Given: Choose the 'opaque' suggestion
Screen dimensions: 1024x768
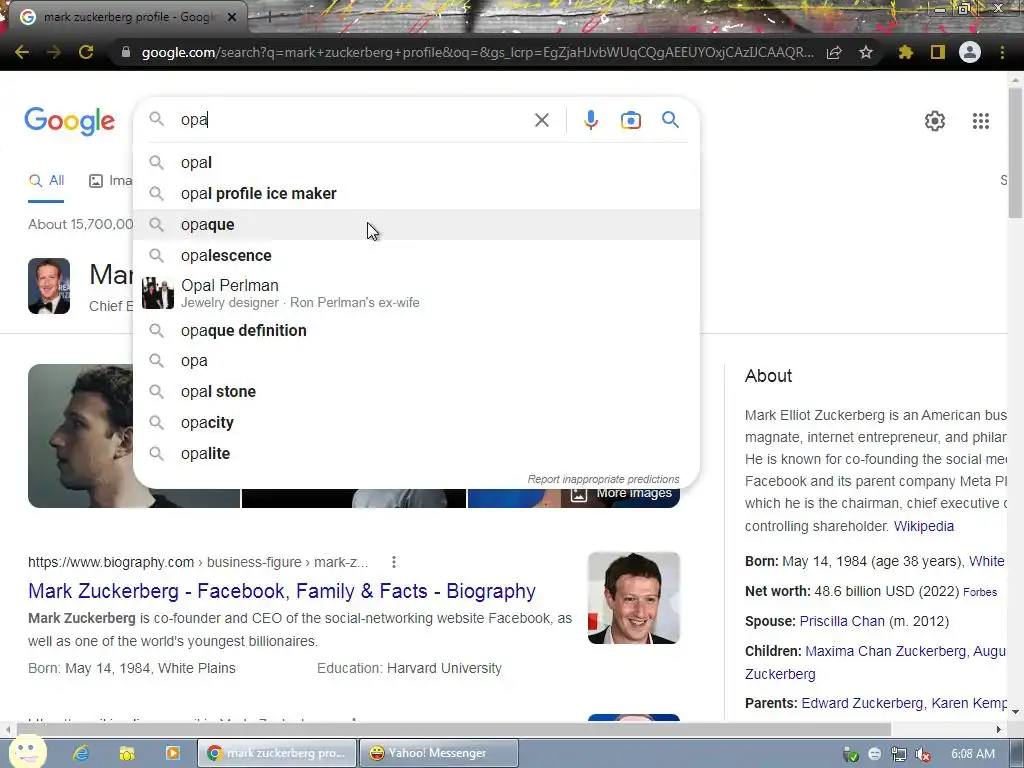Looking at the screenshot, I should point(416,224).
